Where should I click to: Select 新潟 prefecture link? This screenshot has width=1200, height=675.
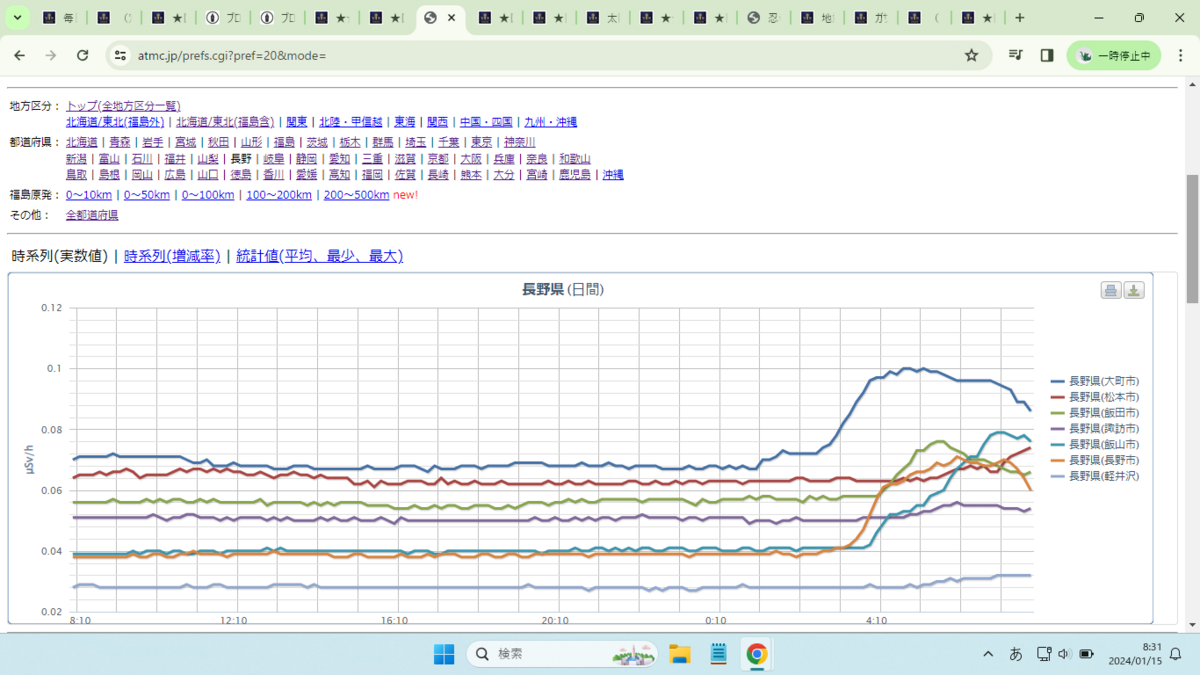(77, 159)
